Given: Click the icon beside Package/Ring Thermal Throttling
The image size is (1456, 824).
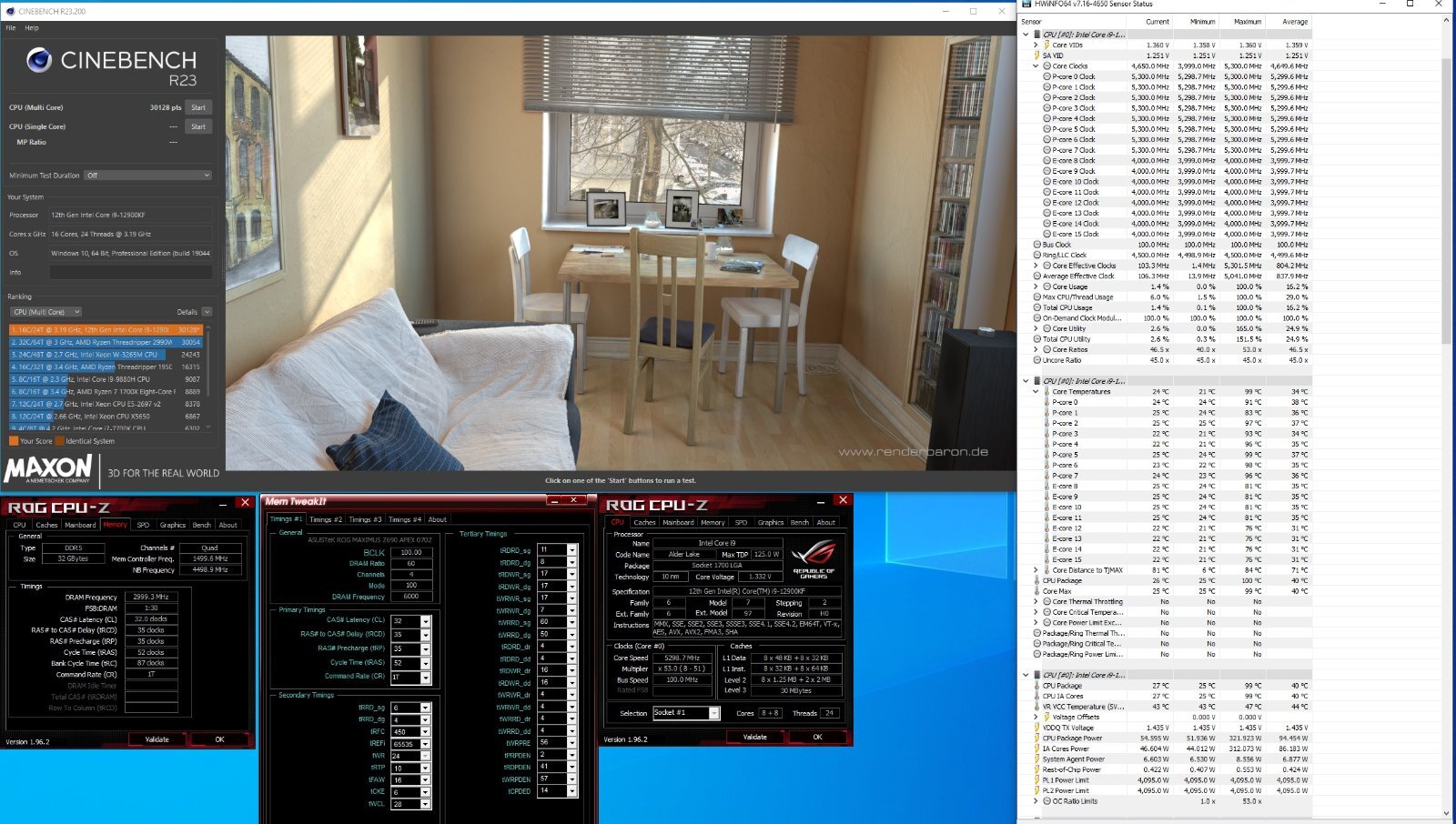Looking at the screenshot, I should point(1036,633).
